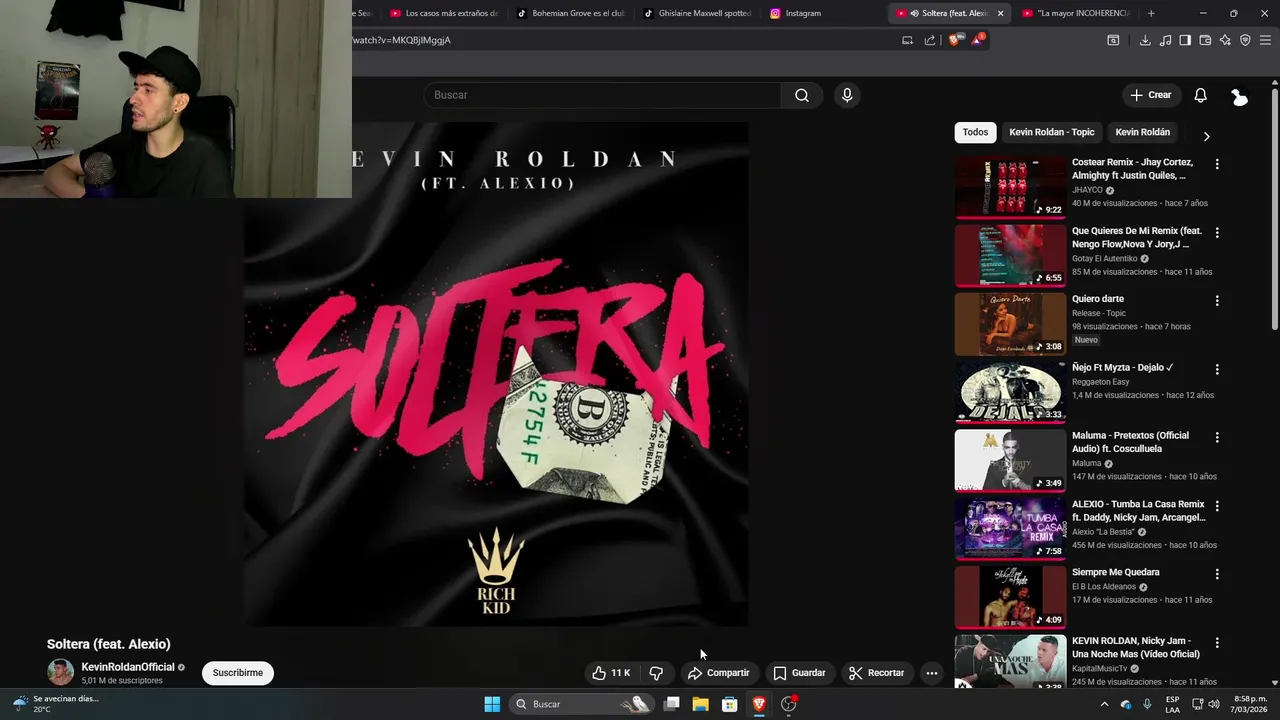Open options menu for Costear Remix video

tap(1217, 164)
